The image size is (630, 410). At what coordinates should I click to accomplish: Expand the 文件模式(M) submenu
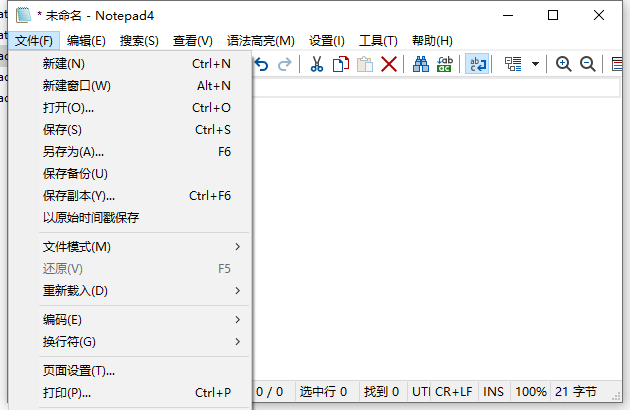(x=130, y=247)
